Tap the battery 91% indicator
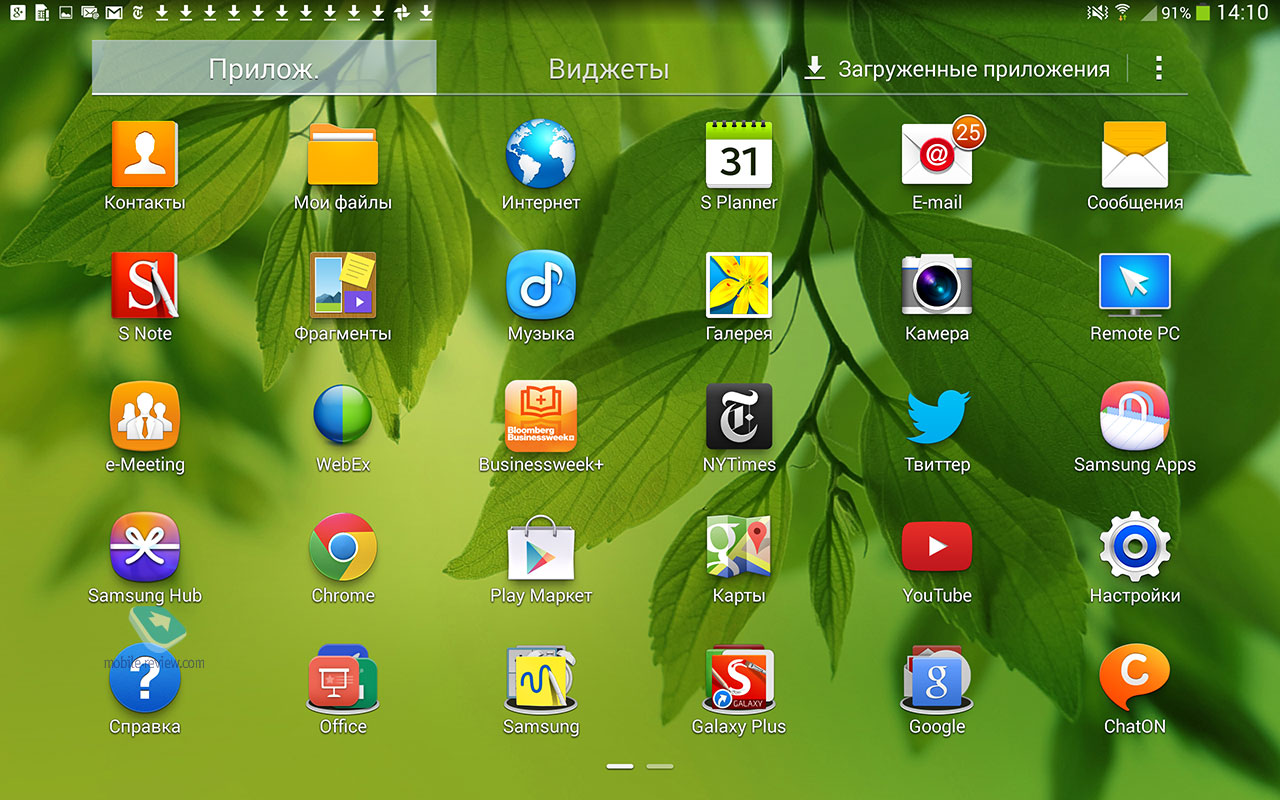 1186,13
